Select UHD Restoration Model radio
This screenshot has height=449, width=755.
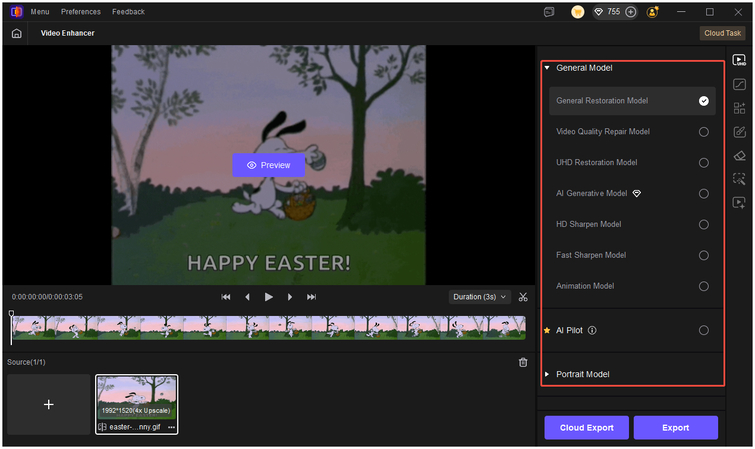pos(703,163)
